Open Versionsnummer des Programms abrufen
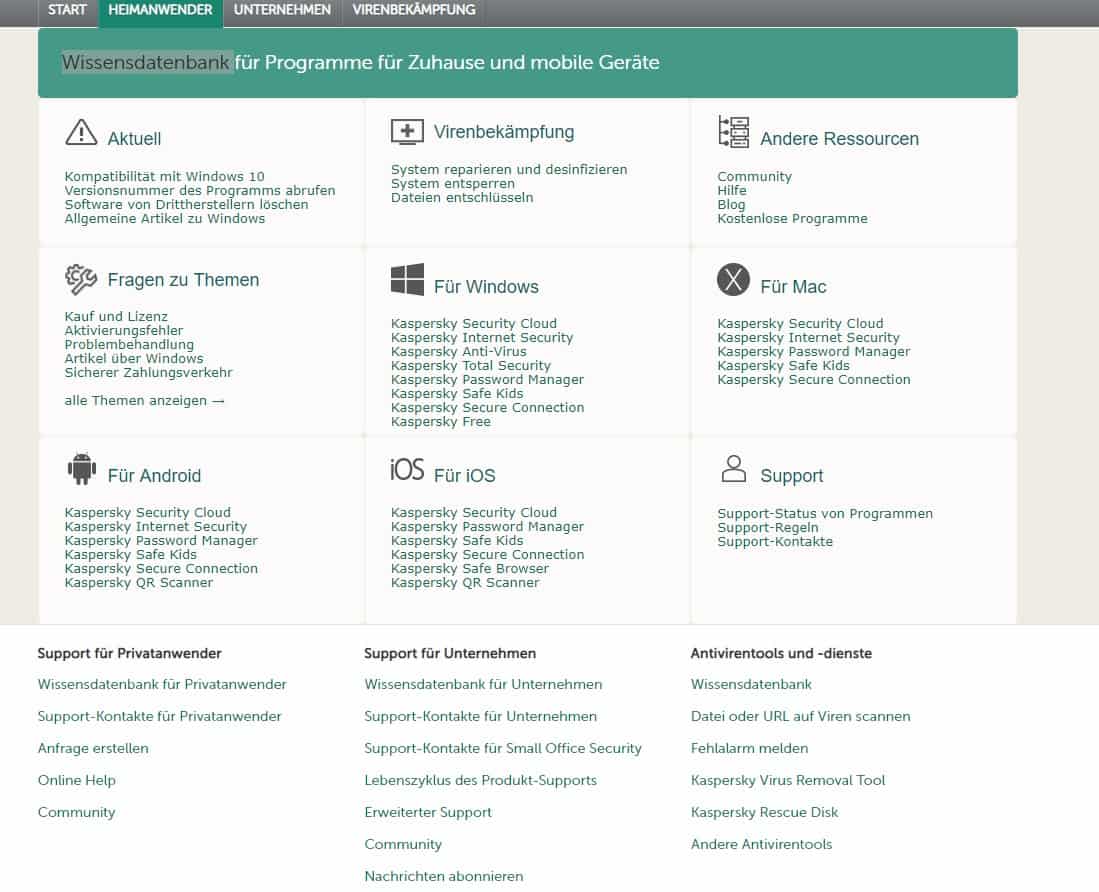Viewport: 1099px width, 892px height. click(x=200, y=190)
